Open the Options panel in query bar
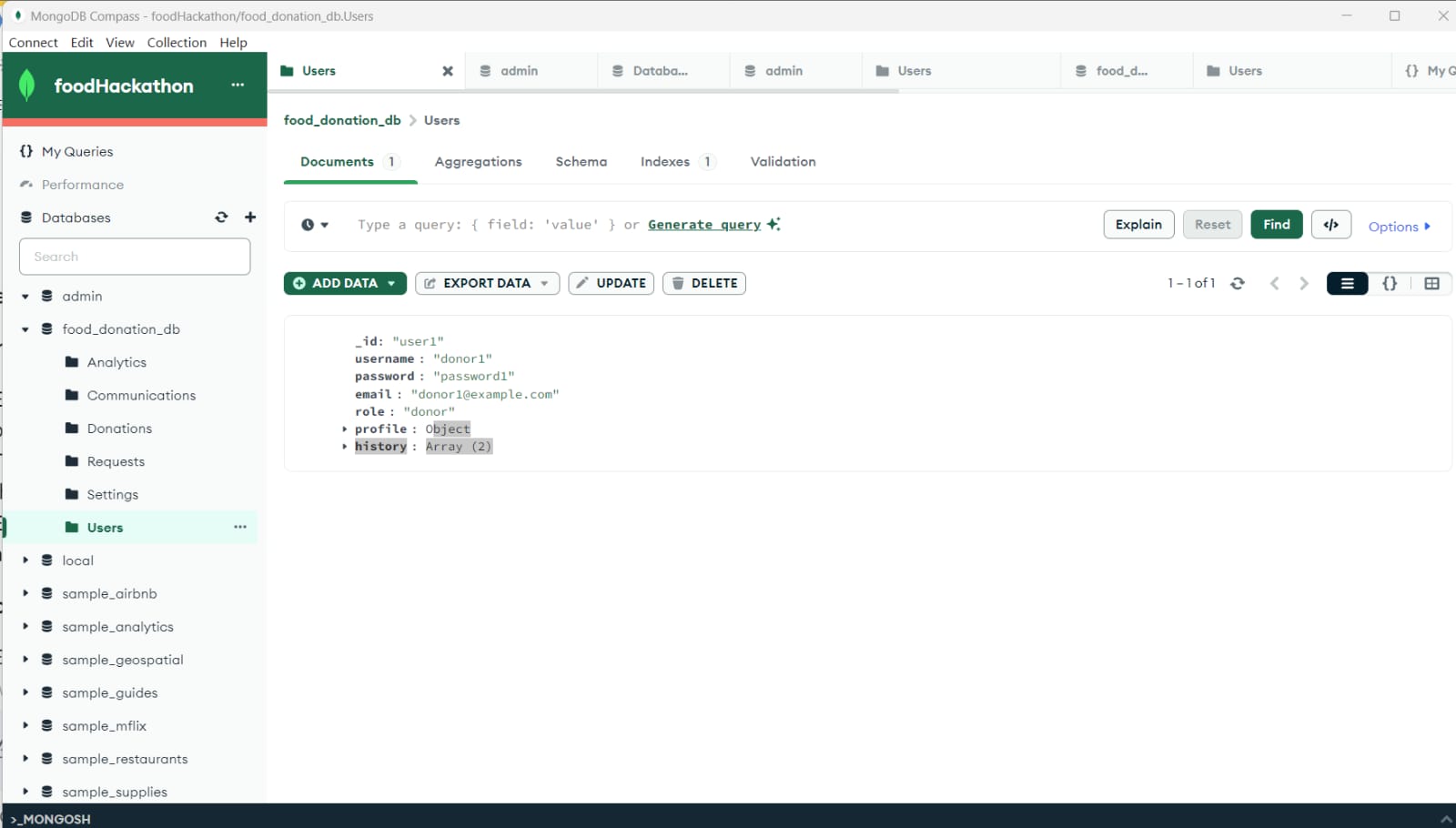Image resolution: width=1456 pixels, height=828 pixels. 1398,227
